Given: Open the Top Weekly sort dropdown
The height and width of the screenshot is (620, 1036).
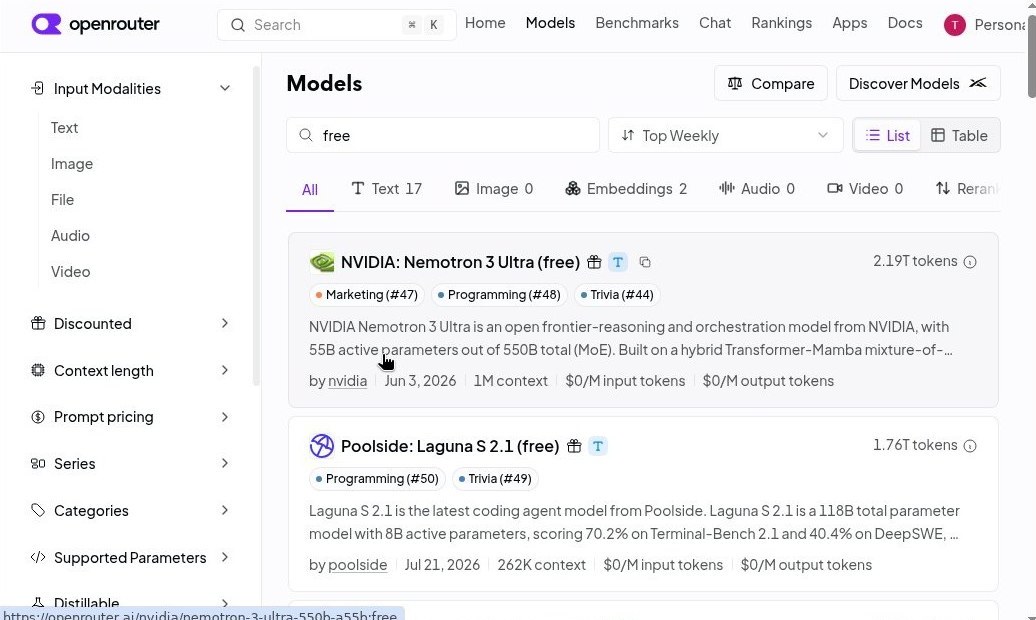Looking at the screenshot, I should tap(725, 136).
